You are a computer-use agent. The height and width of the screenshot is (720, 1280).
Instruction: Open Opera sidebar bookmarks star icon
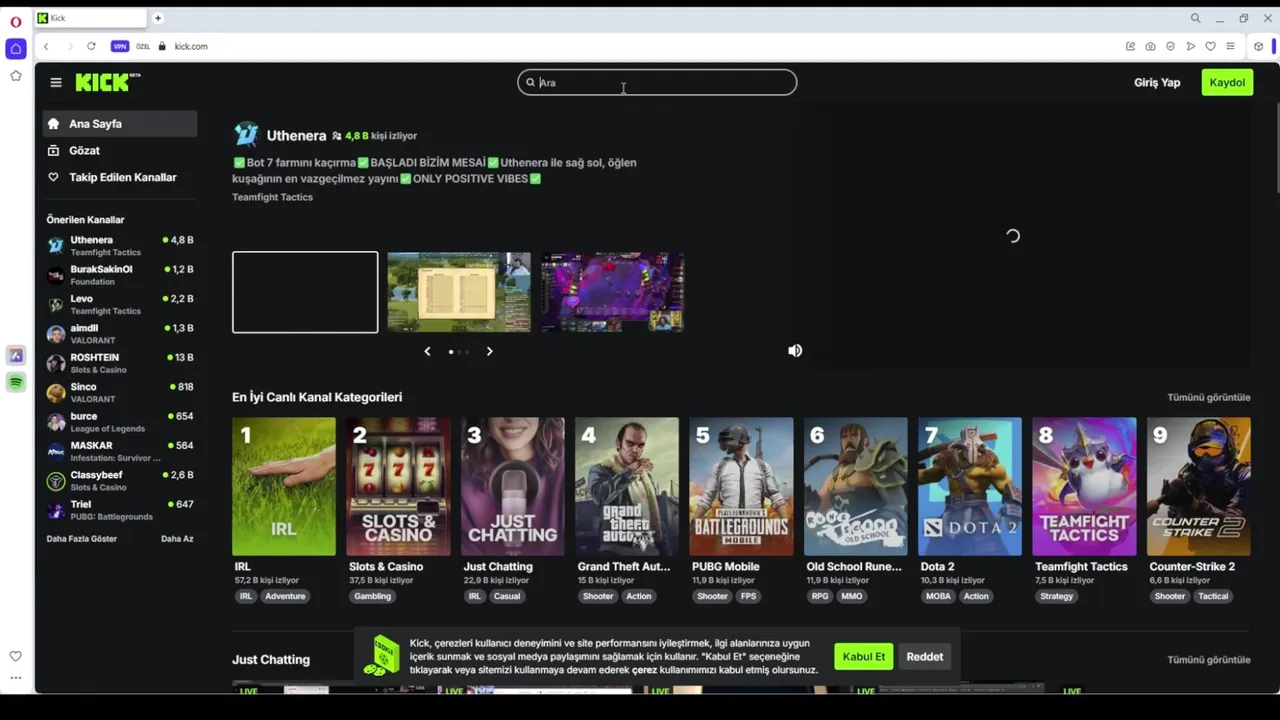pos(15,76)
